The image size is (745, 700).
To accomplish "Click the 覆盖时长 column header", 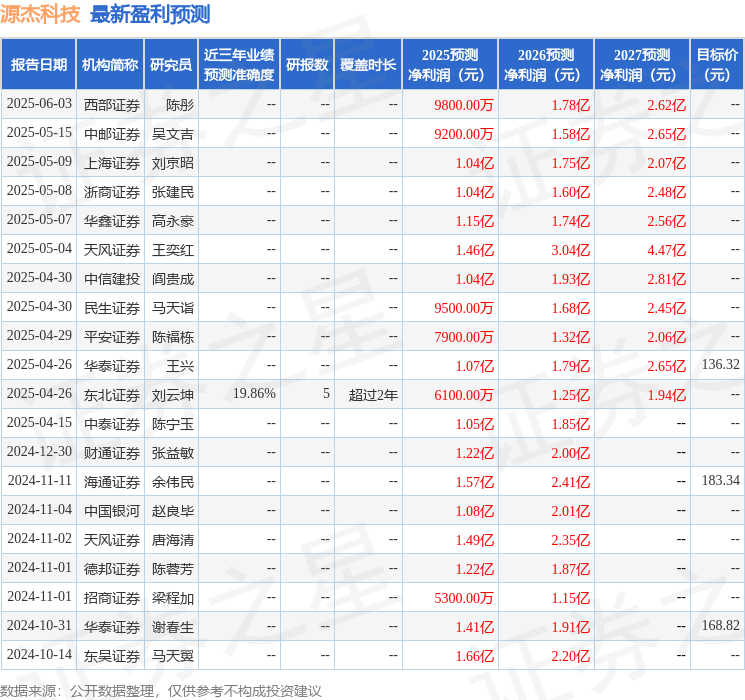I will coord(368,65).
